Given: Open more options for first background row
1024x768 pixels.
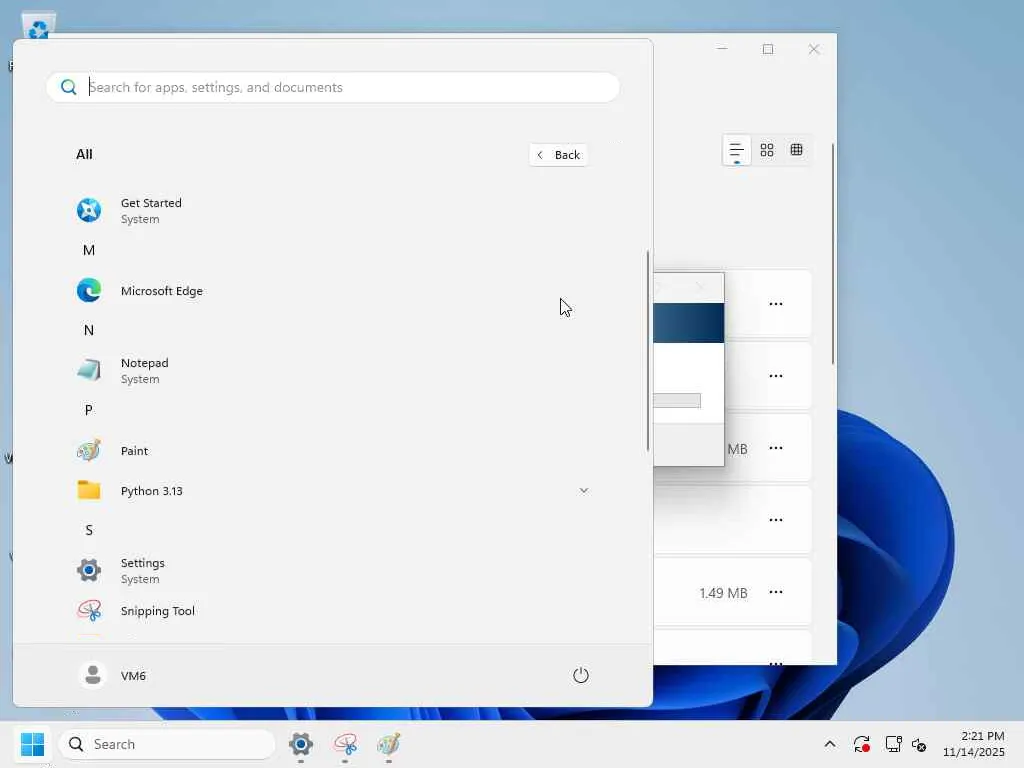Looking at the screenshot, I should [x=776, y=304].
